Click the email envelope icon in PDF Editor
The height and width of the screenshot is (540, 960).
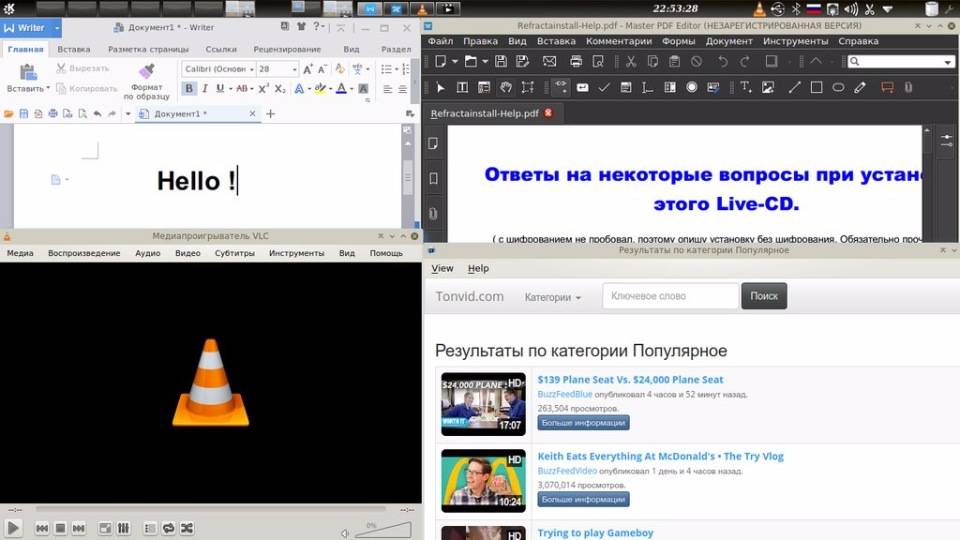(549, 61)
